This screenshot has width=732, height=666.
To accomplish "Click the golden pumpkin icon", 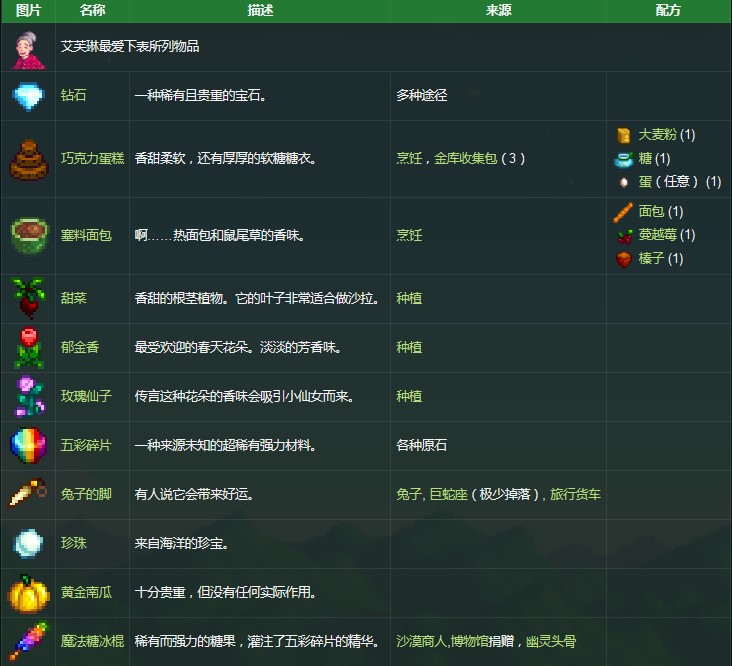I will coord(28,592).
